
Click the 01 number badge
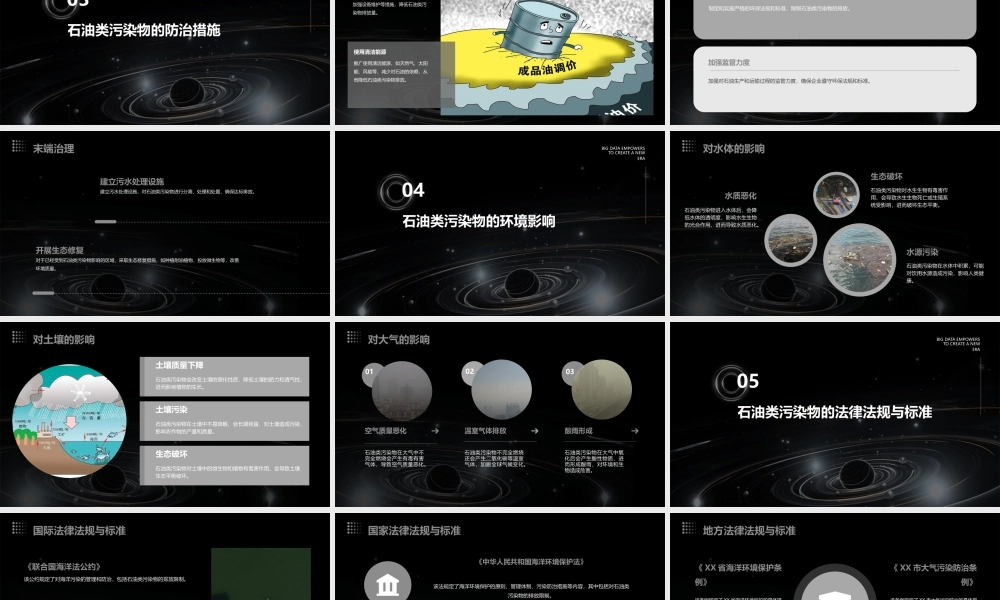coord(372,373)
